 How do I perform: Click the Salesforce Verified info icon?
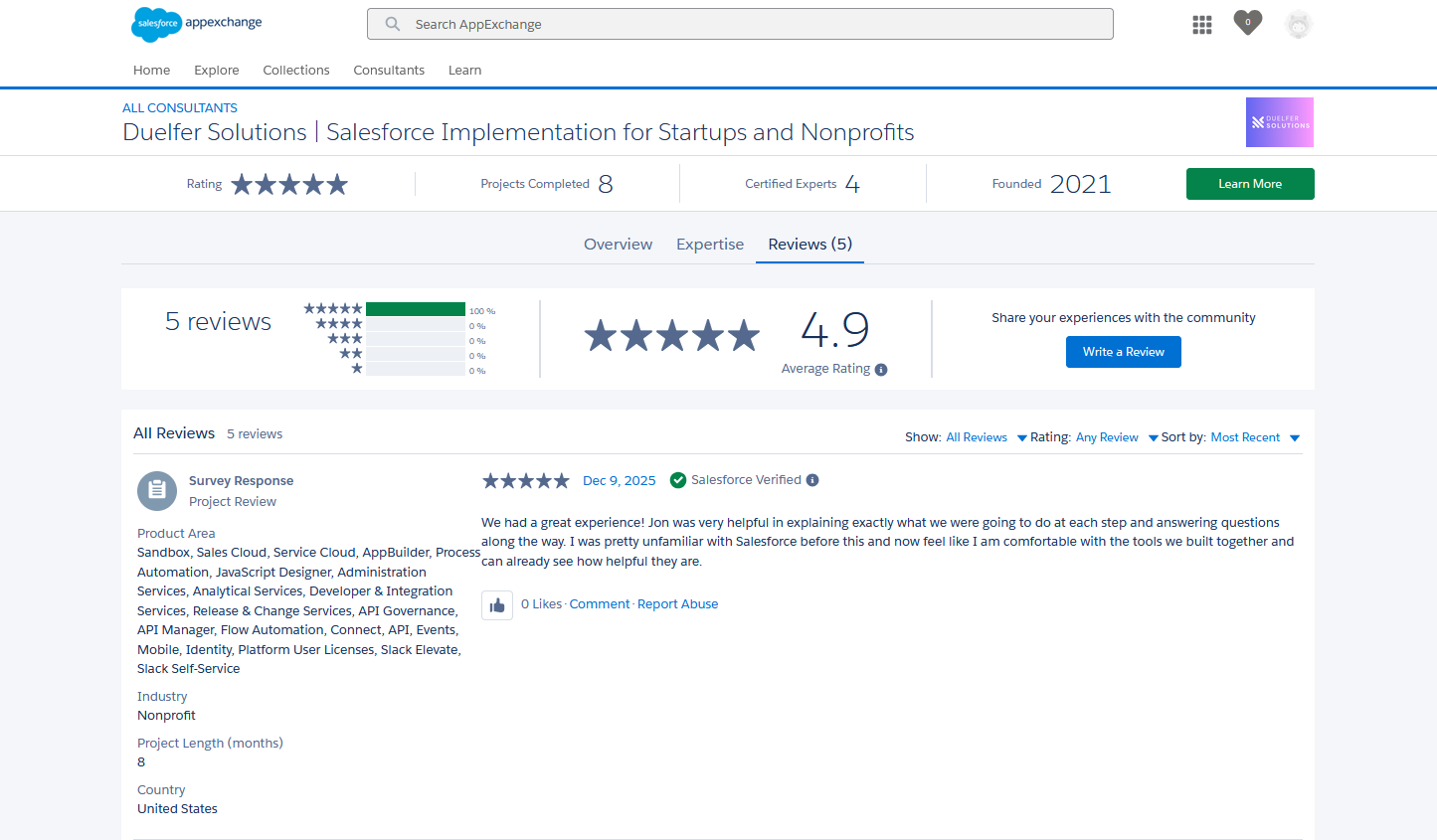[x=812, y=480]
